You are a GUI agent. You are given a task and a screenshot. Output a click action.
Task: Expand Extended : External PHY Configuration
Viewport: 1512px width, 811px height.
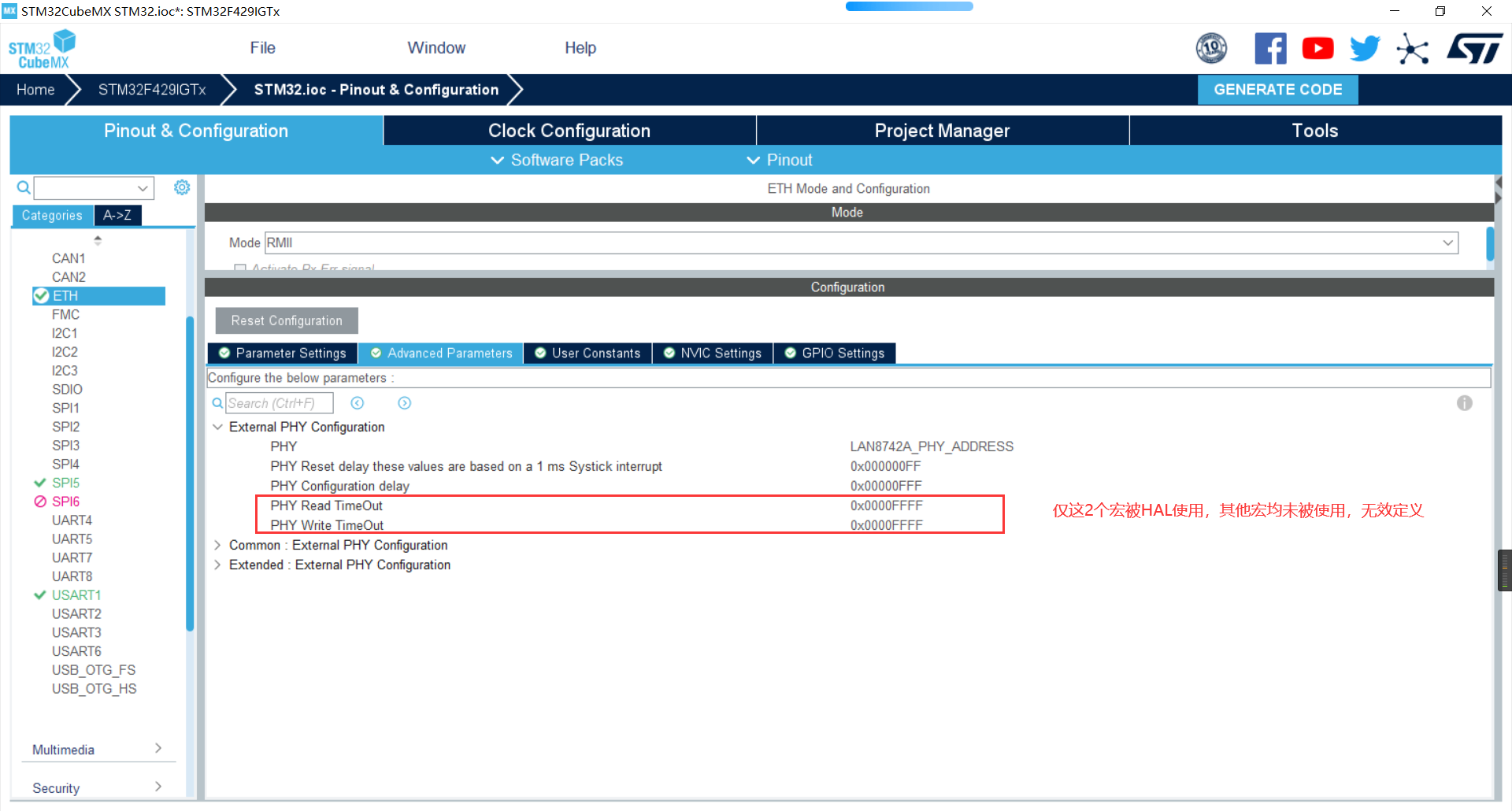coord(217,565)
